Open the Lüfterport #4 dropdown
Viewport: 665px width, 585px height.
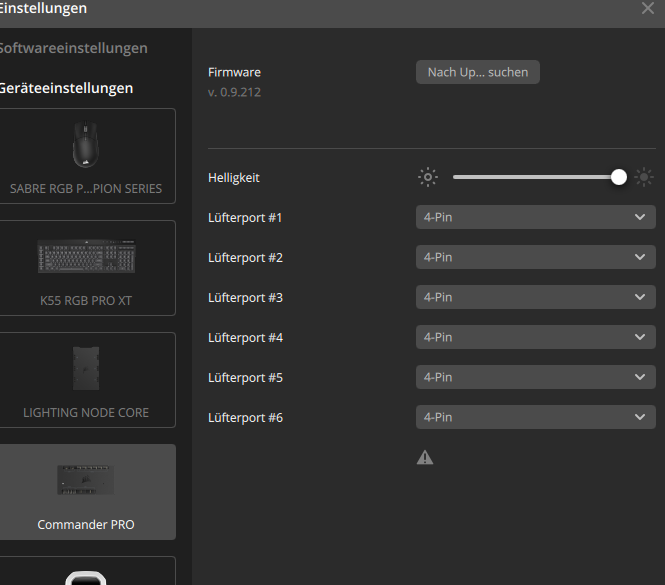[x=536, y=337]
